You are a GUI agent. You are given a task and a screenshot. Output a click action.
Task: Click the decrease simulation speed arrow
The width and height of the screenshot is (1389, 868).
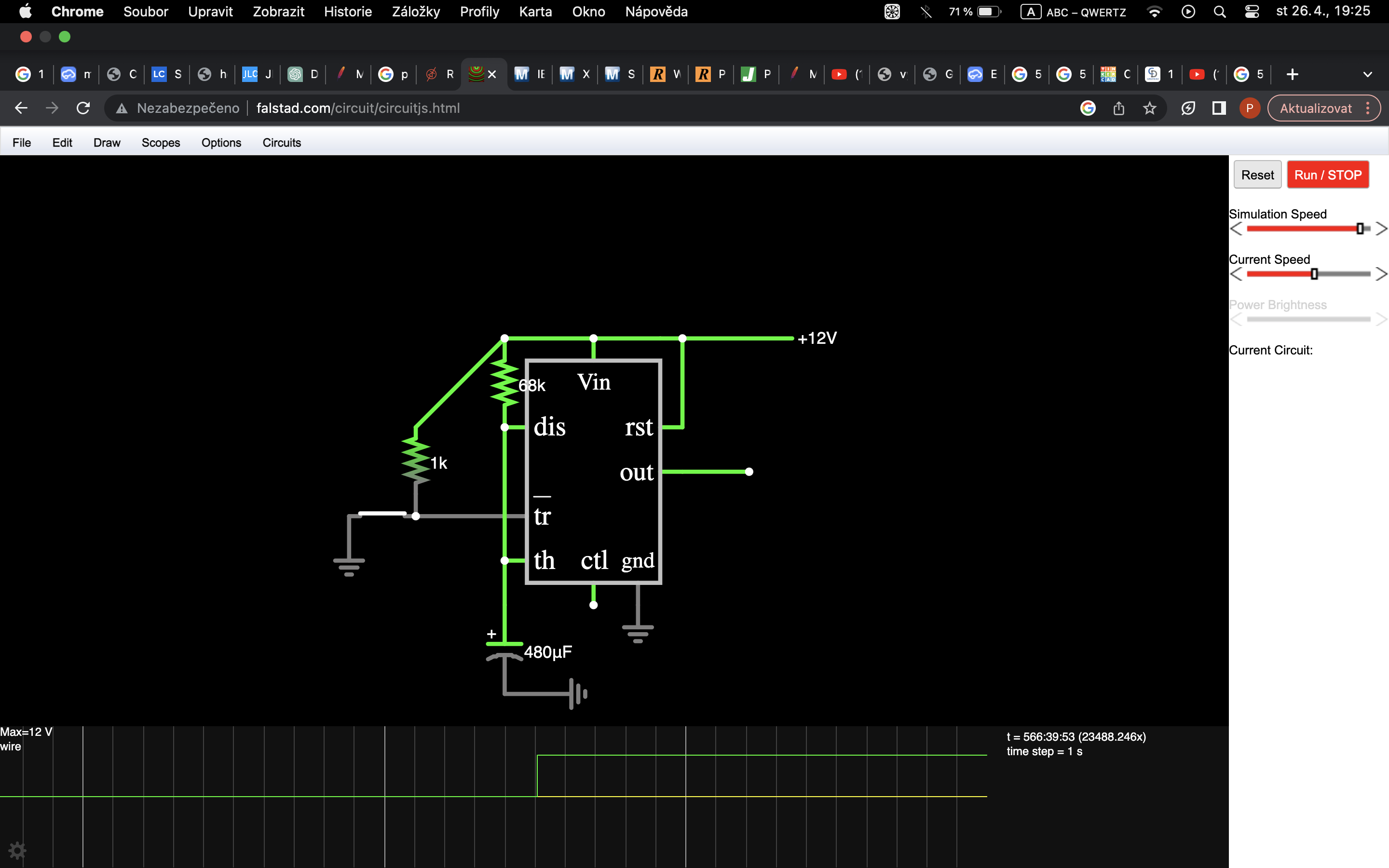point(1235,228)
